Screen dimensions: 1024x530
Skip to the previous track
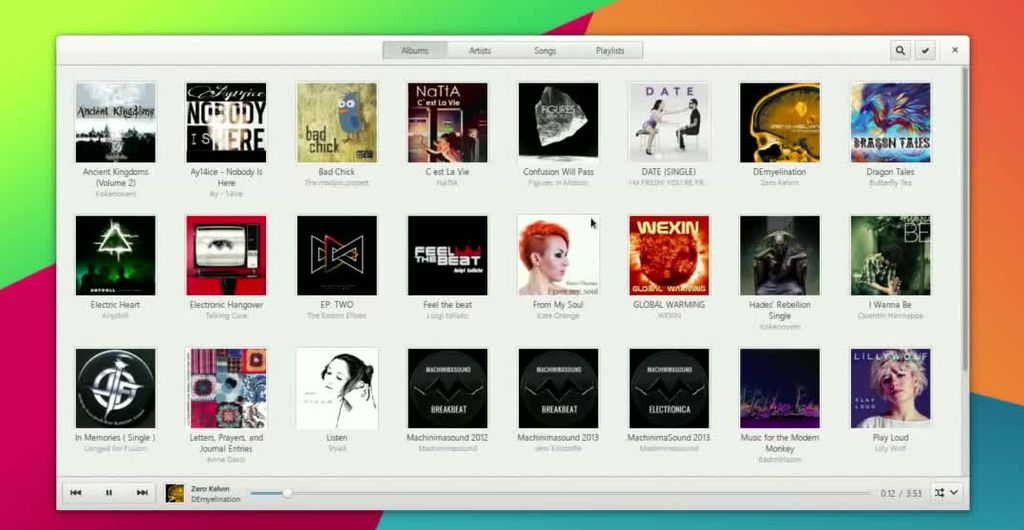pos(76,493)
